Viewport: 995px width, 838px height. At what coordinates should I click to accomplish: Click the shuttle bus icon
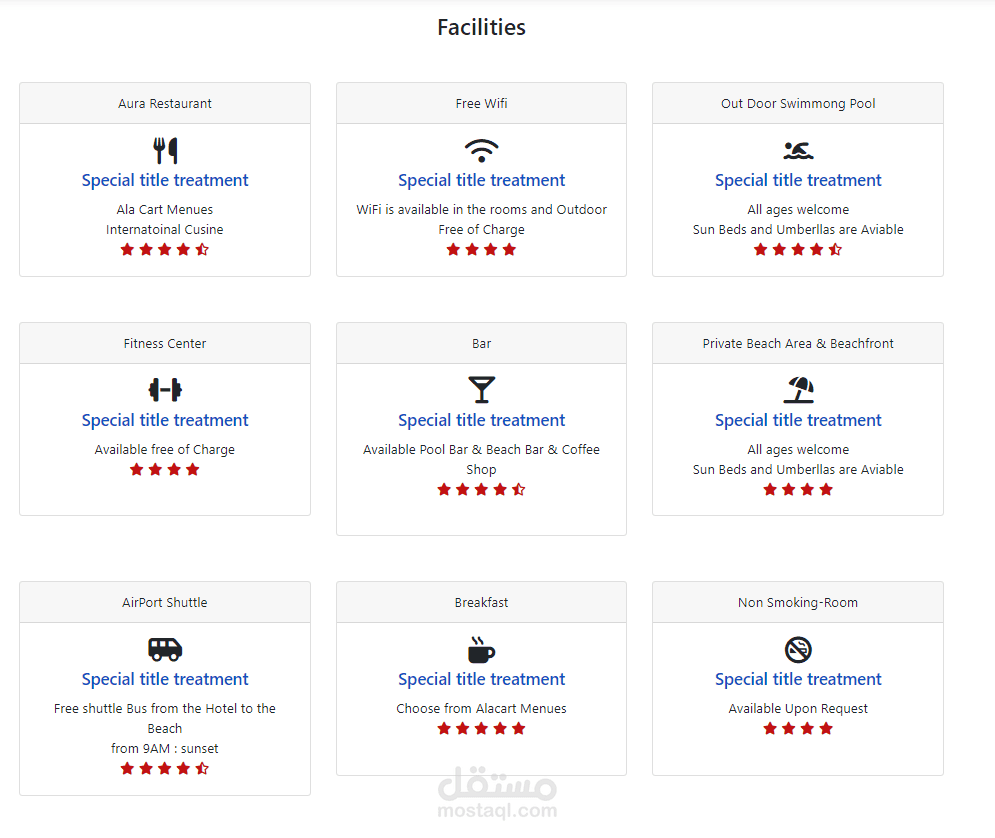tap(165, 649)
